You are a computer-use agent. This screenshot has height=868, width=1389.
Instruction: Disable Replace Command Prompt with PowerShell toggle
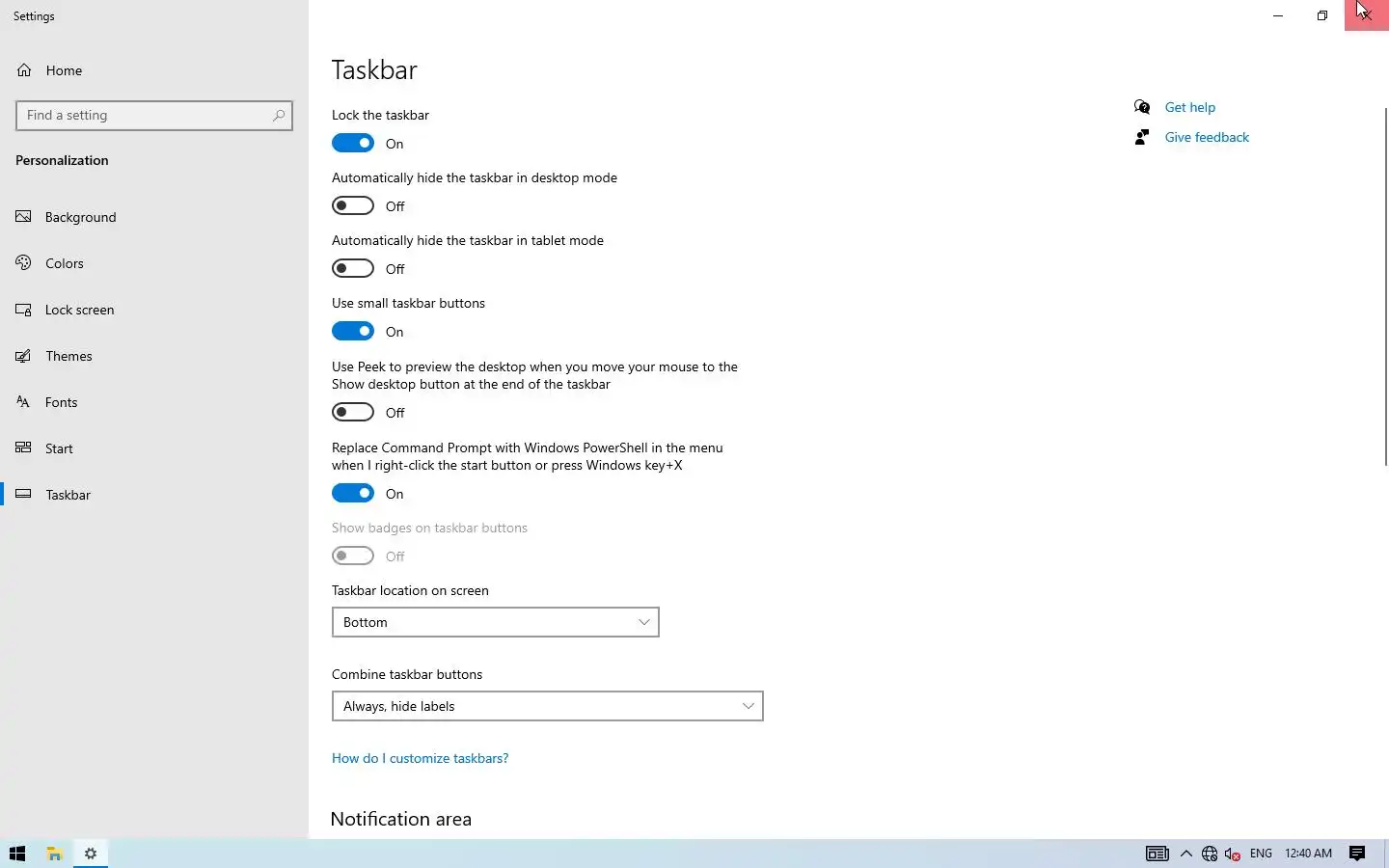[353, 494]
